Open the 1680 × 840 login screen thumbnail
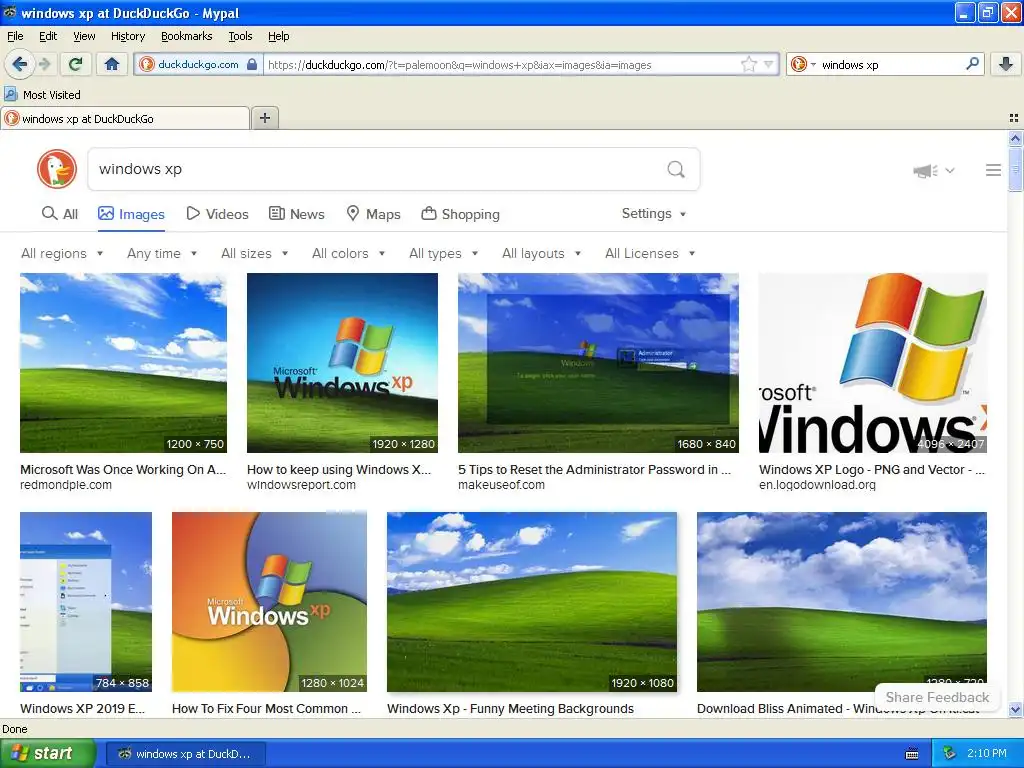1024x768 pixels. point(598,363)
